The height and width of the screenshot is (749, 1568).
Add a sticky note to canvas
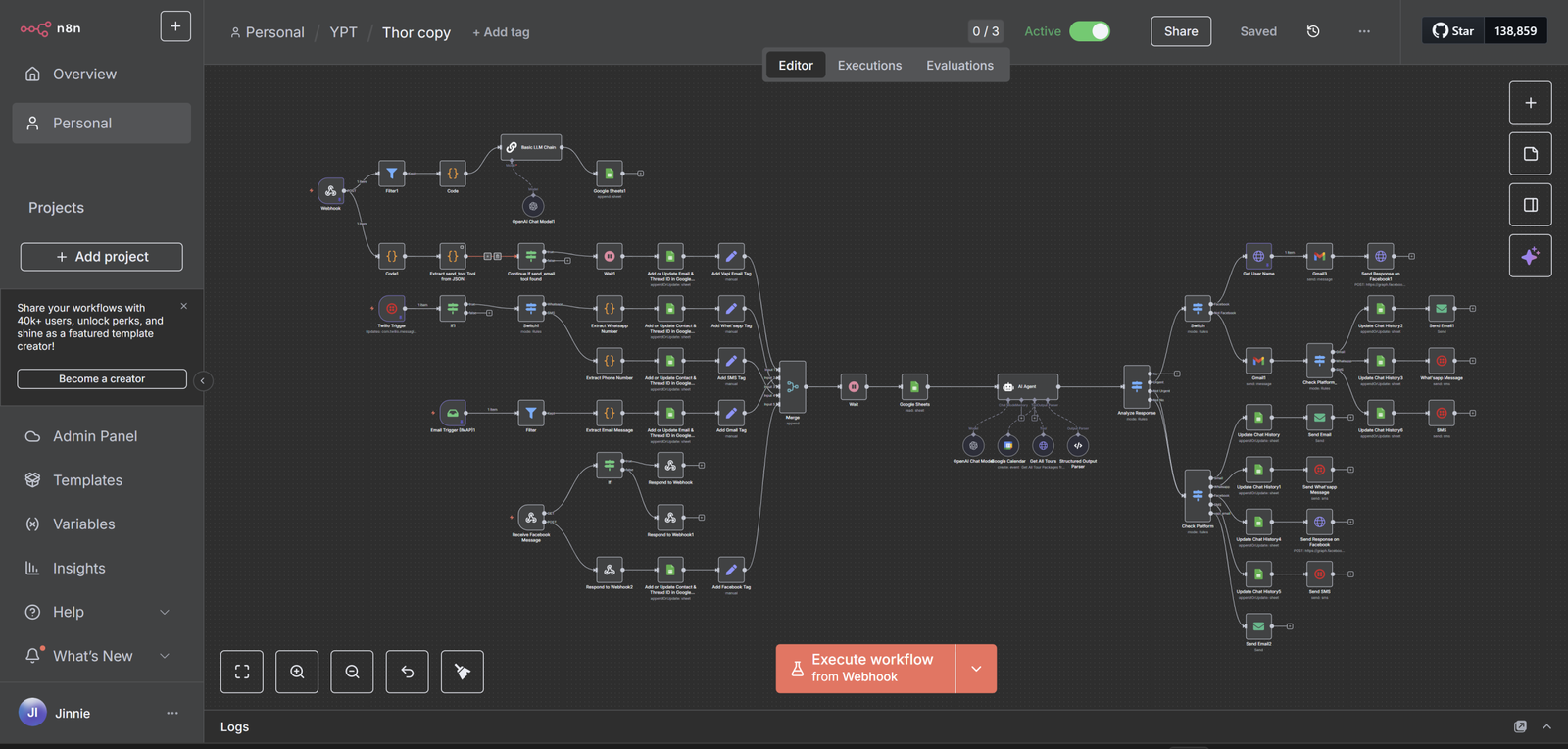click(1530, 154)
